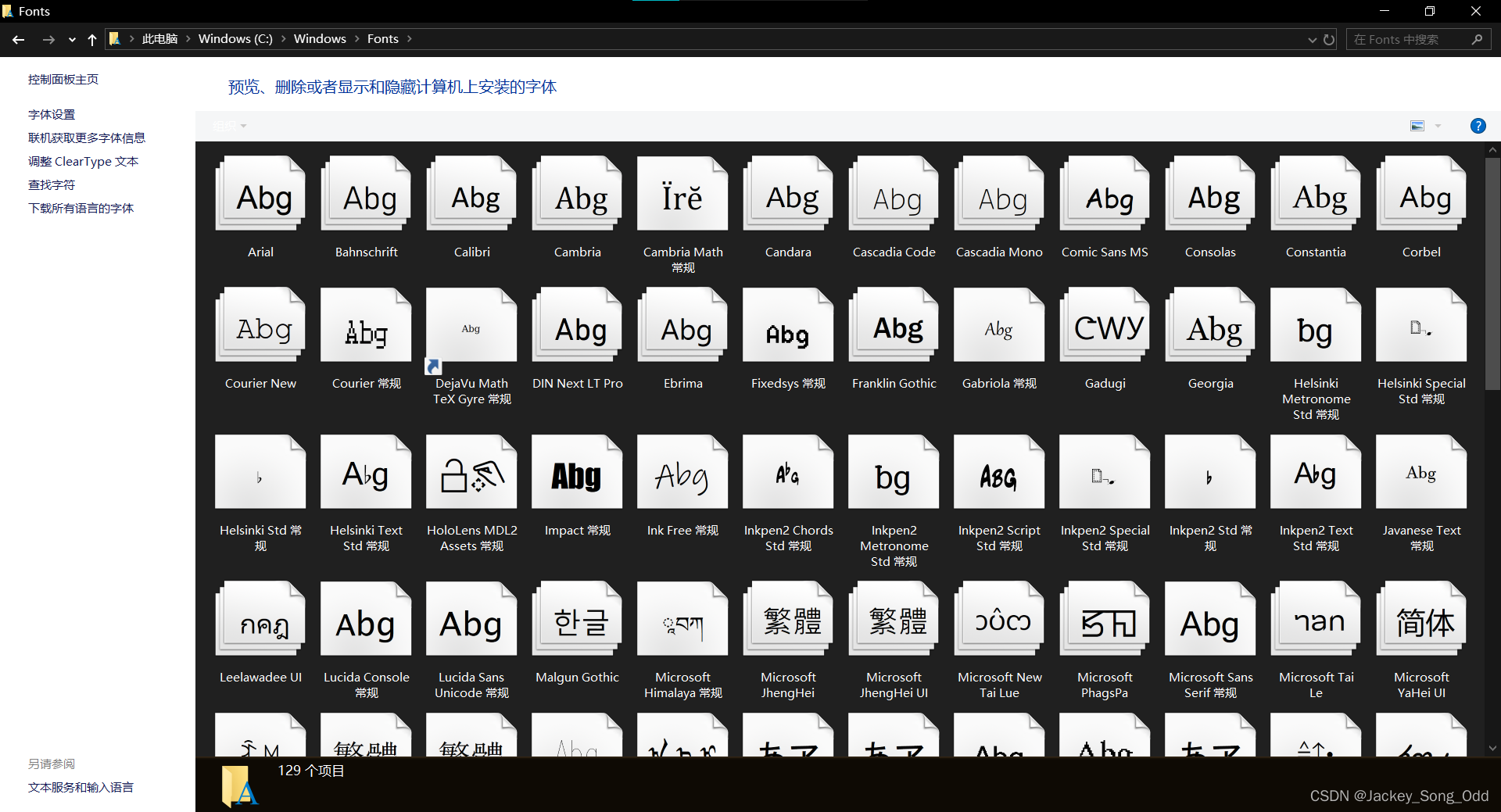Open 调整 ClearType 文本 link
The image size is (1501, 812).
click(83, 161)
